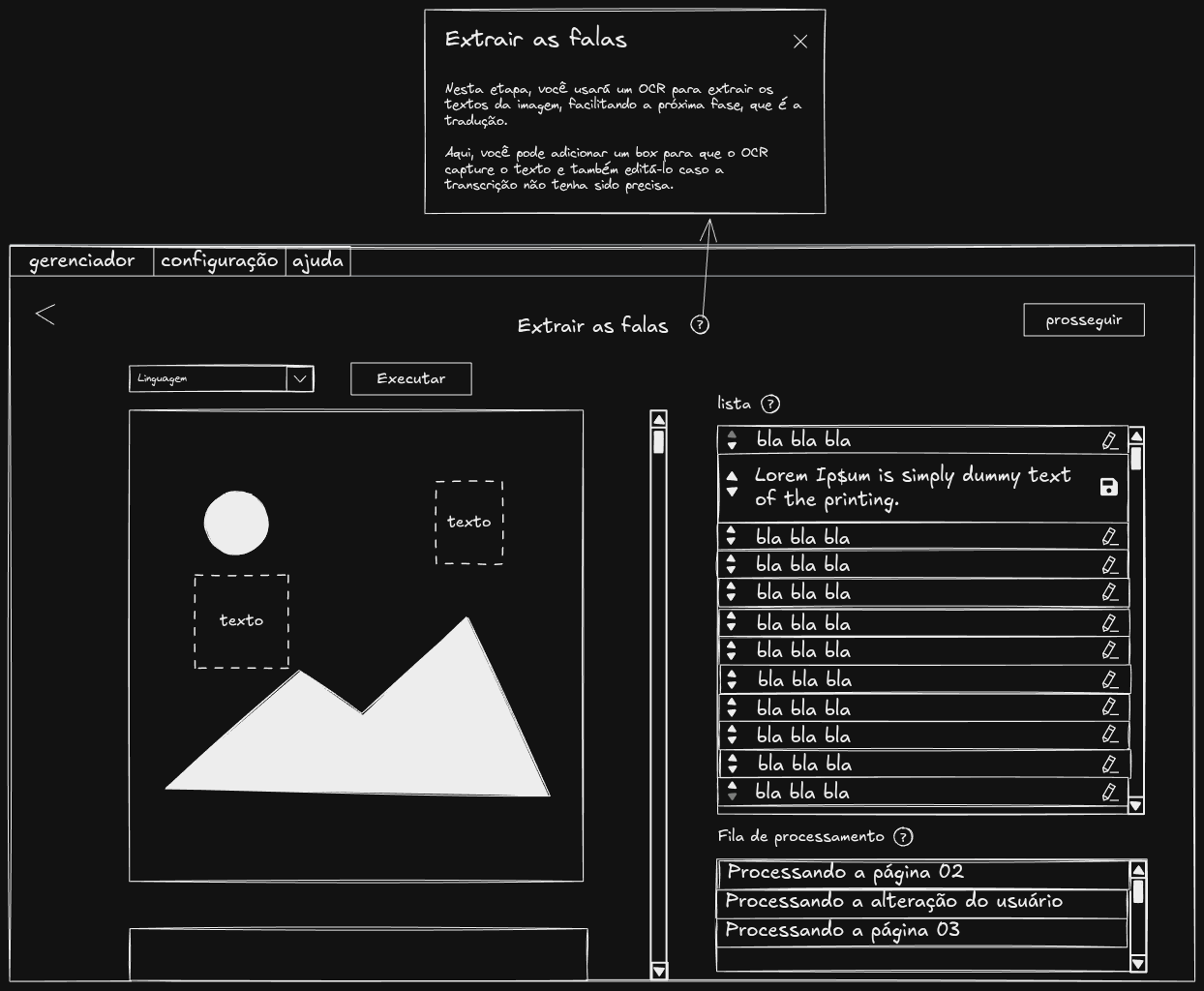Open the configuração menu

click(x=220, y=261)
